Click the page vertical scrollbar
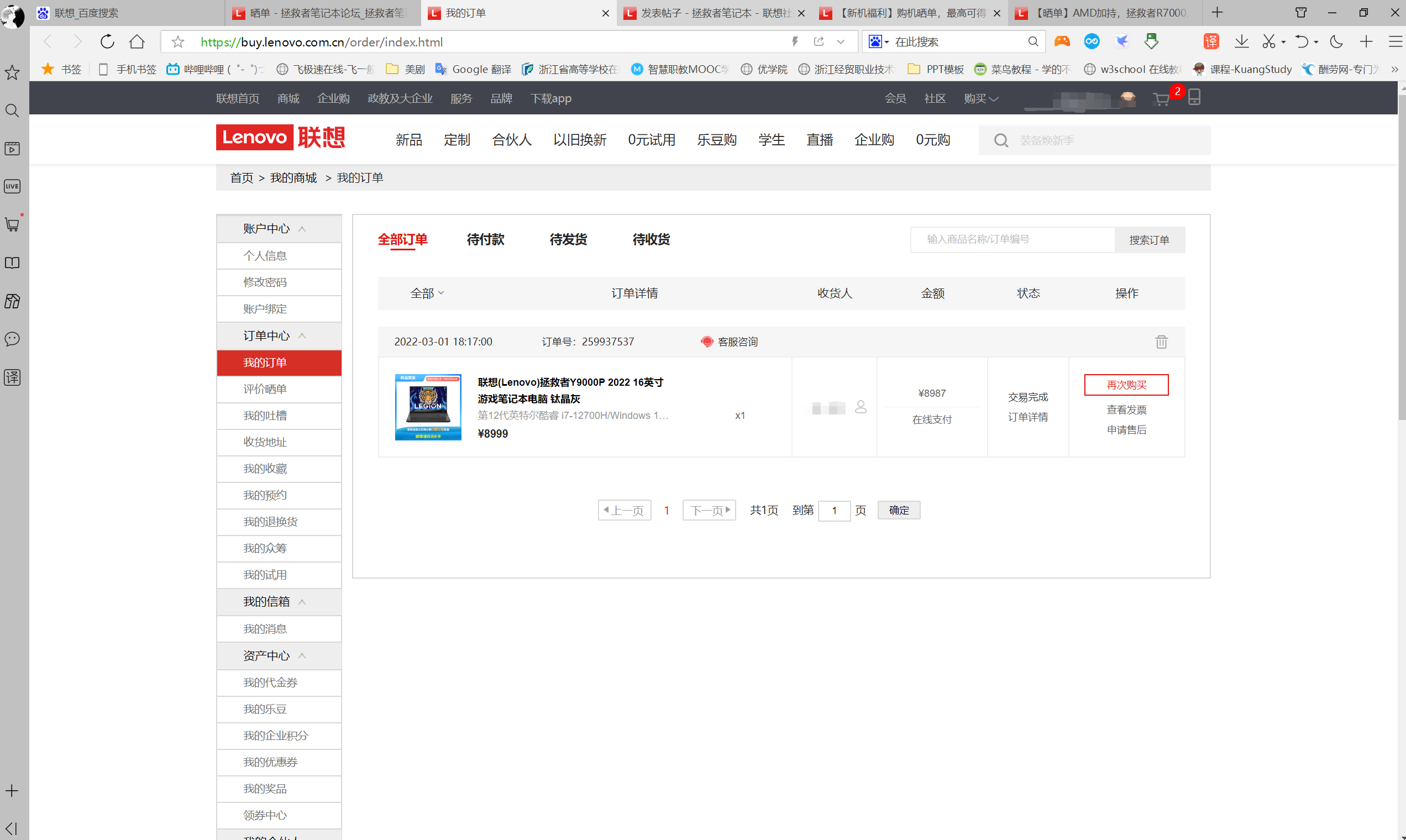1406x840 pixels. (x=1402, y=258)
